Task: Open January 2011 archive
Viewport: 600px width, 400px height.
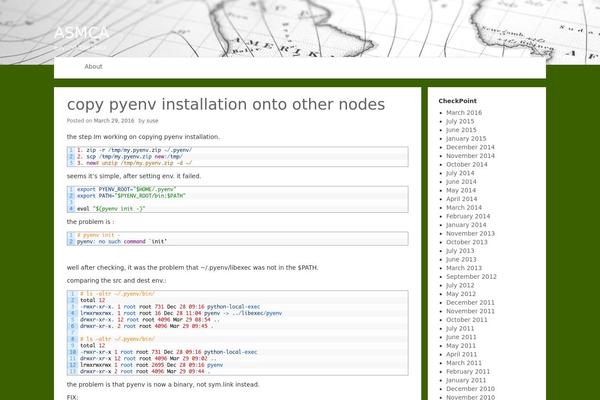Action: click(466, 380)
